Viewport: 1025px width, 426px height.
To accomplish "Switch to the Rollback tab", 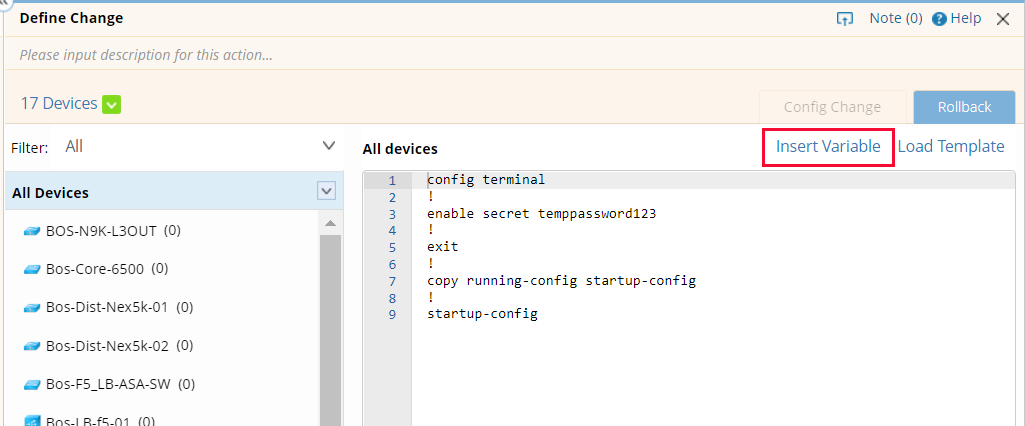I will [x=964, y=107].
